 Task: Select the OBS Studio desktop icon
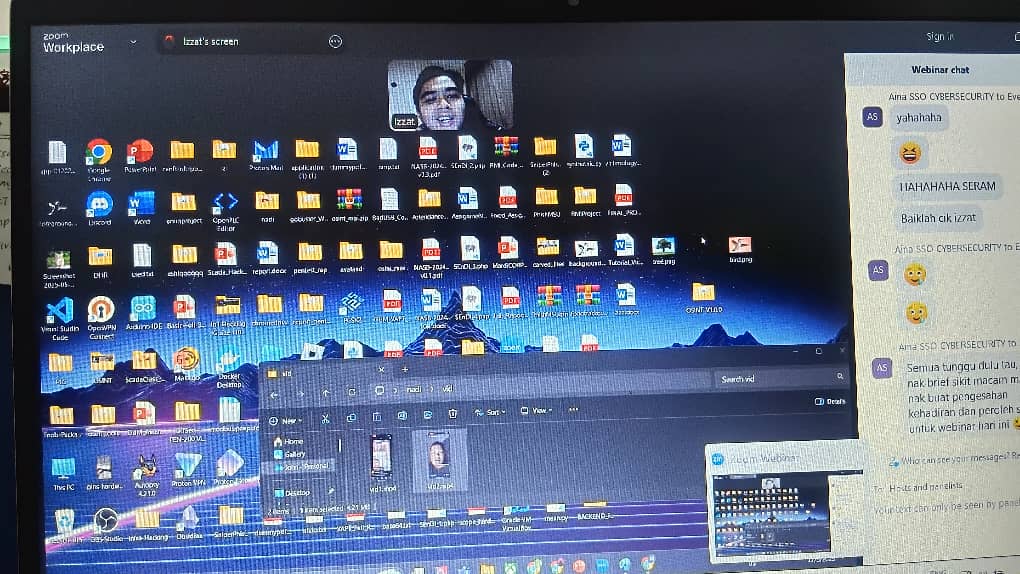pos(105,525)
